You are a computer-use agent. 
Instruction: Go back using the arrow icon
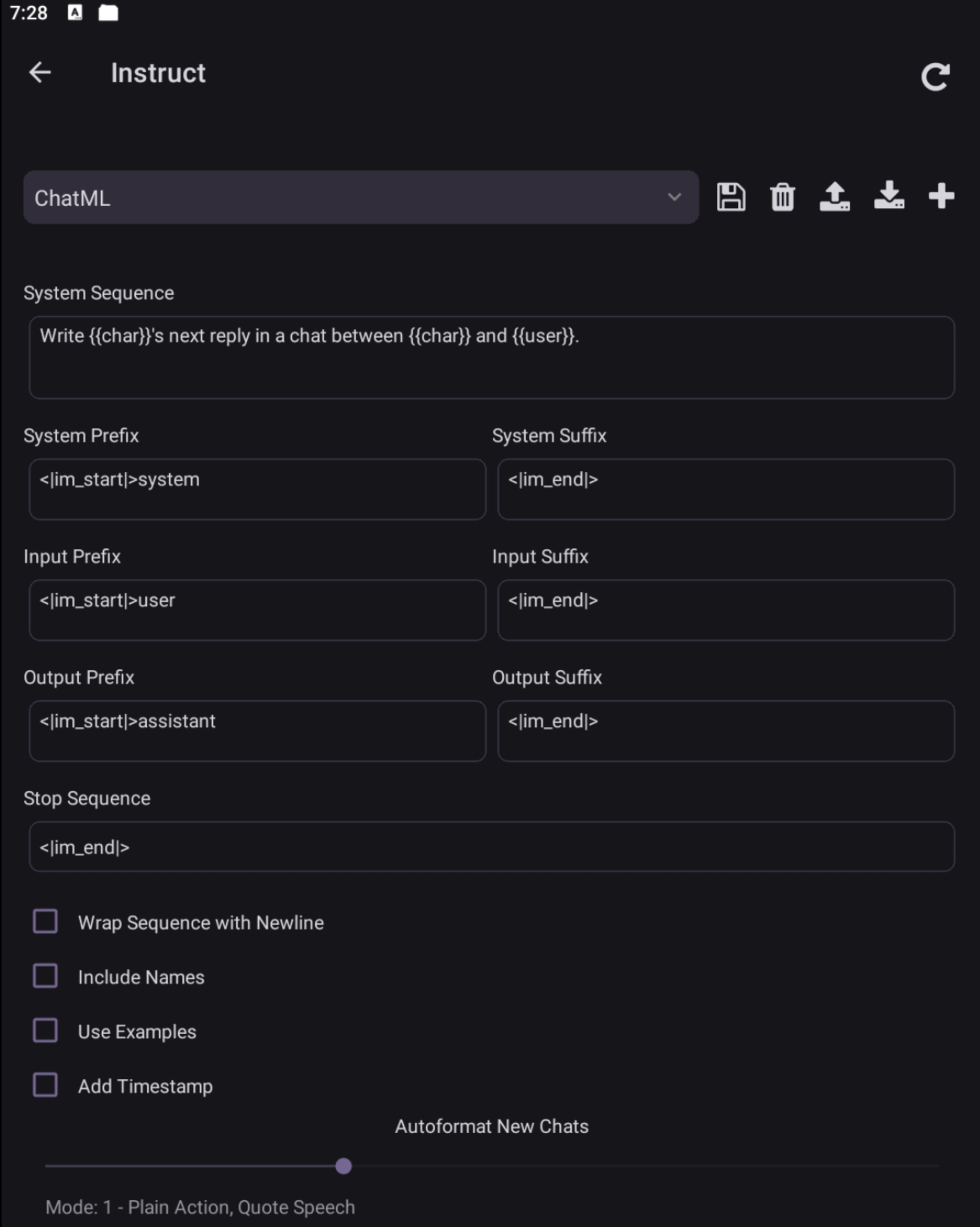(x=40, y=73)
